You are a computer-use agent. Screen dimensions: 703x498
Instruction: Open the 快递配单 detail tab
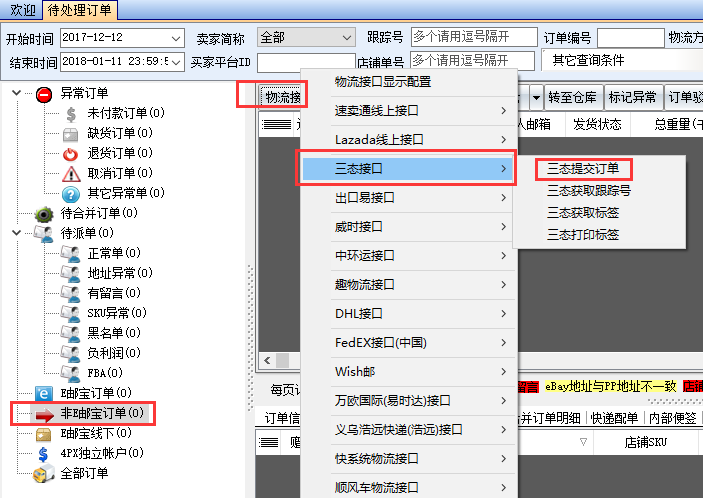click(x=614, y=418)
